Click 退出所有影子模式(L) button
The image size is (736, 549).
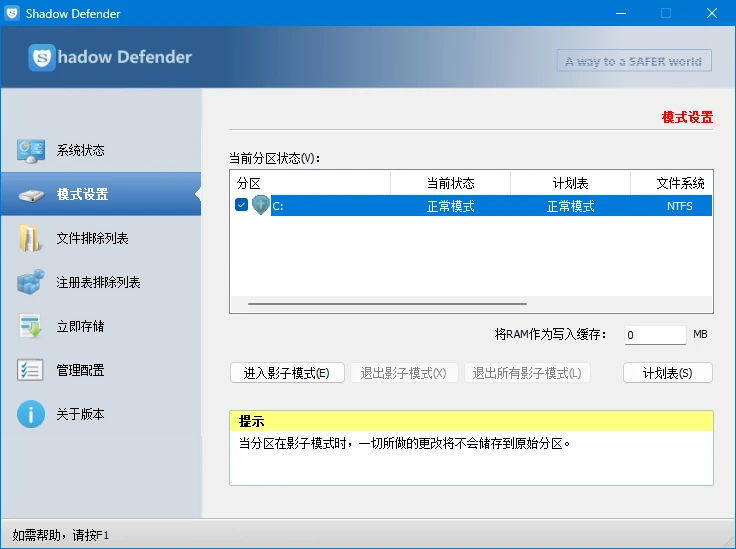[x=527, y=373]
